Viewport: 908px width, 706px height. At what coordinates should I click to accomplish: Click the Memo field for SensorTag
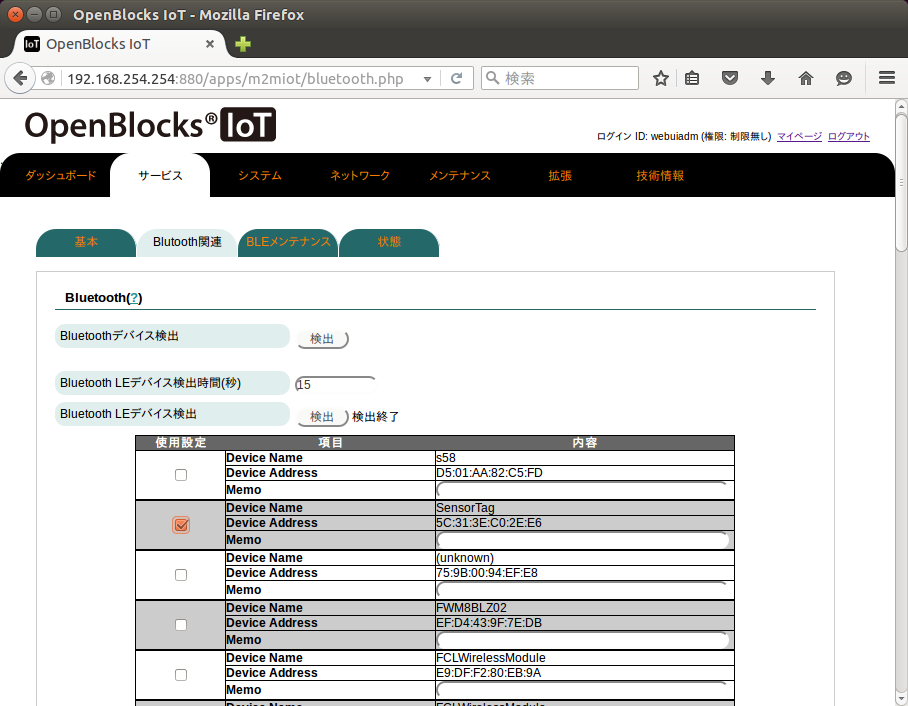coord(583,540)
